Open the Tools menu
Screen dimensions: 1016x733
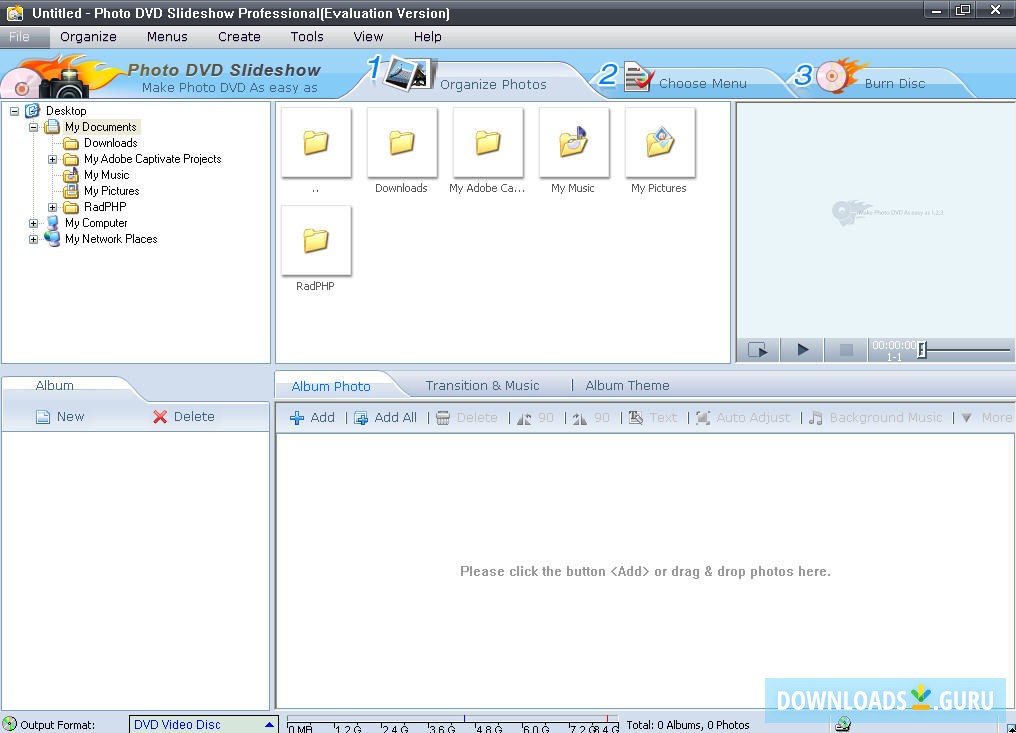click(x=307, y=37)
